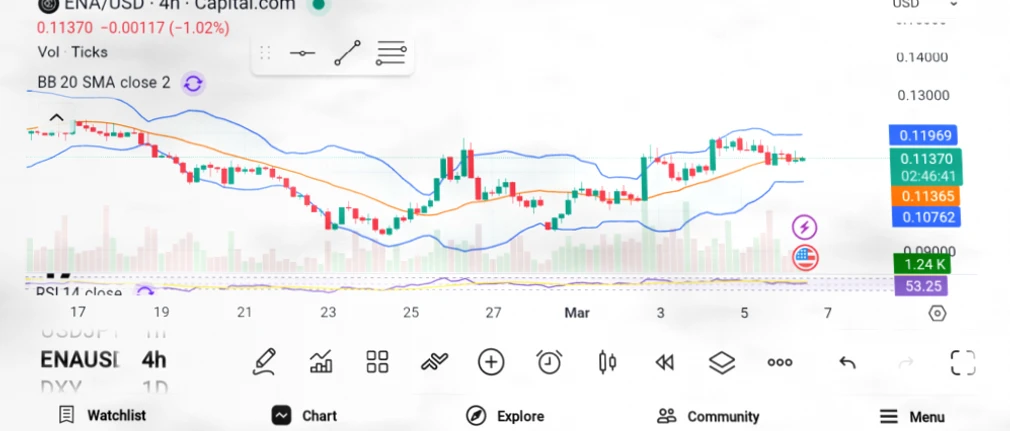This screenshot has width=1010, height=431.
Task: Open the four-square layout grid
Action: (377, 362)
